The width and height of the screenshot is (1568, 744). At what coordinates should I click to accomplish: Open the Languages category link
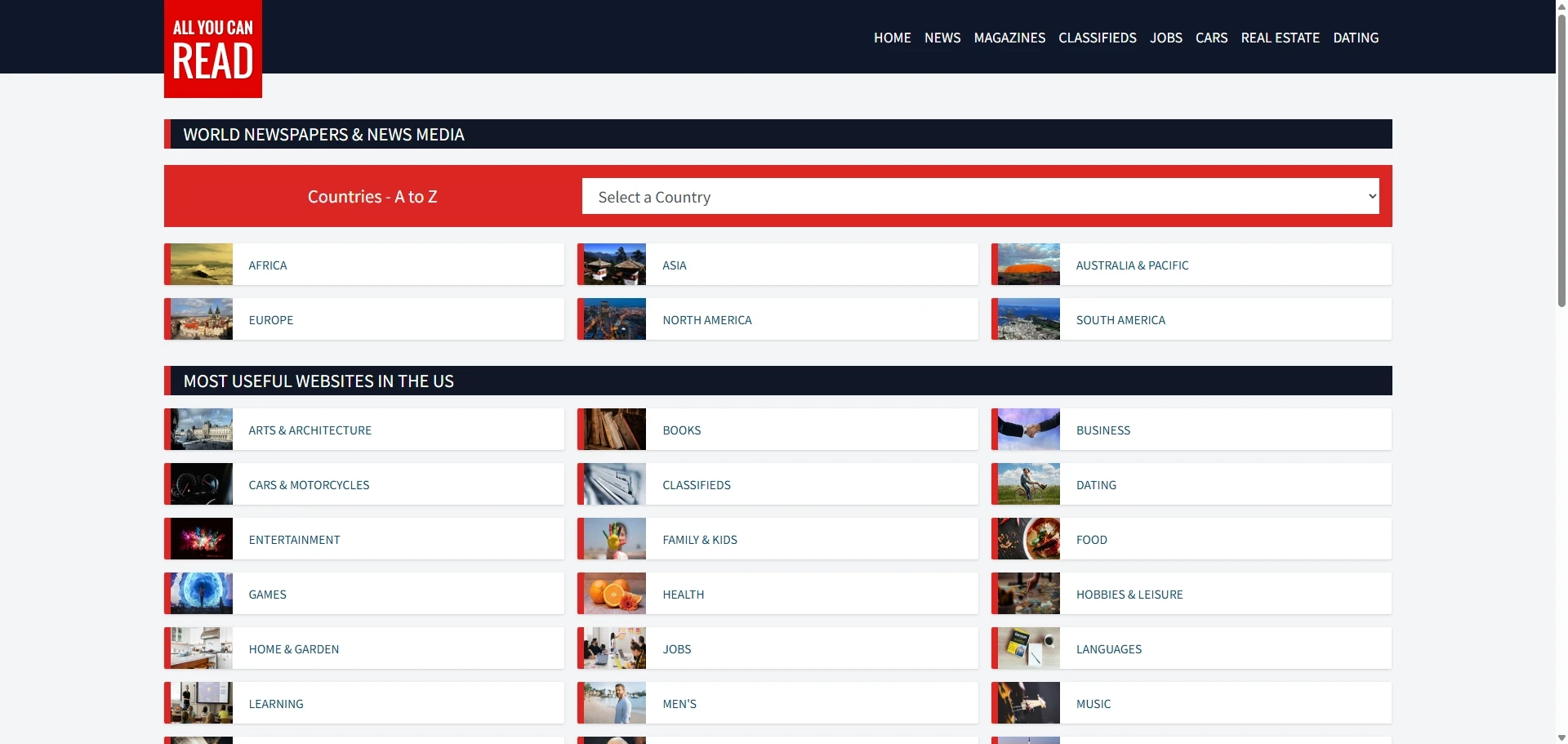1109,649
